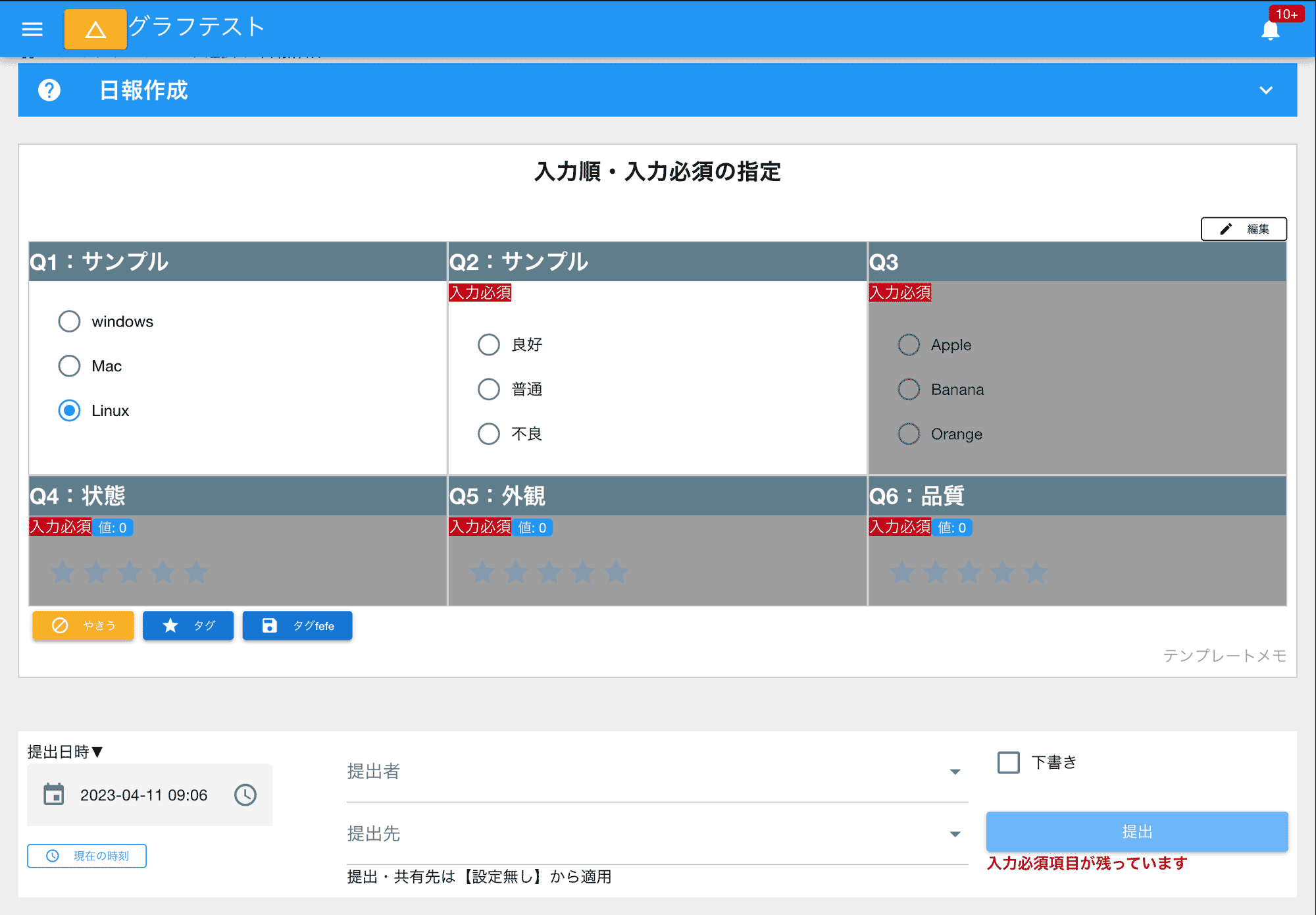1316x915 pixels.
Task: Click the ban icon on the やきう tag
Action: pos(59,625)
